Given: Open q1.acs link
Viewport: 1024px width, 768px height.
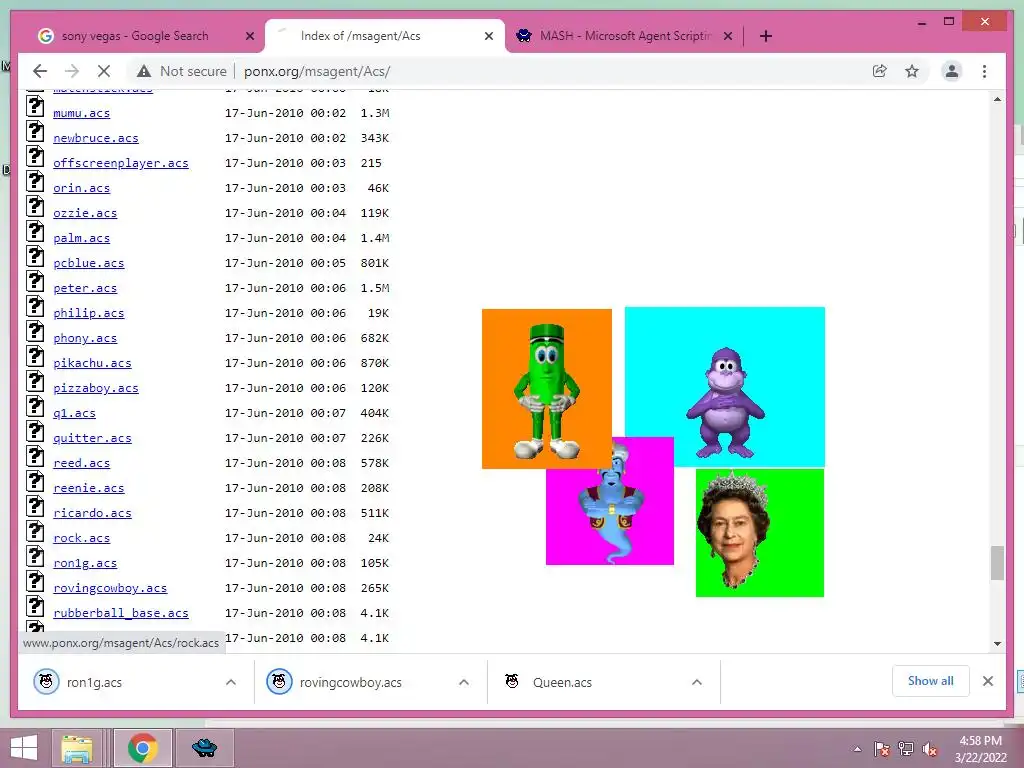Looking at the screenshot, I should [74, 413].
